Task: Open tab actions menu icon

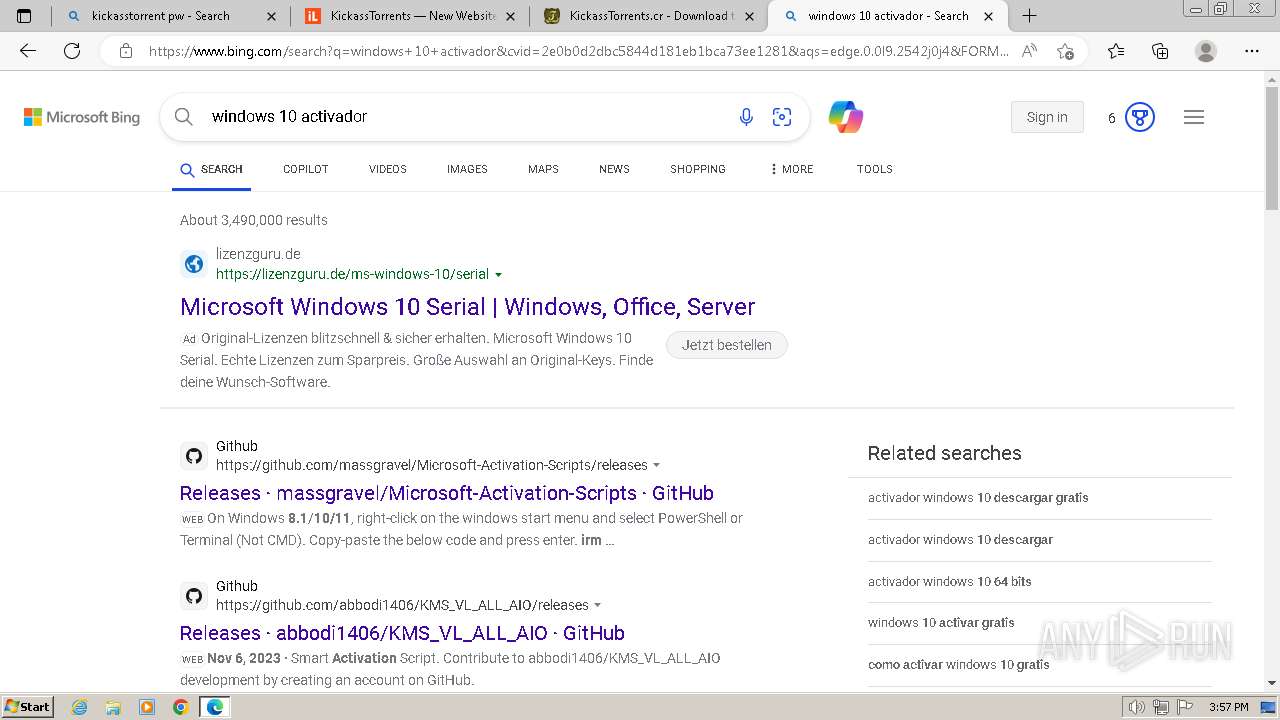Action: (x=25, y=16)
